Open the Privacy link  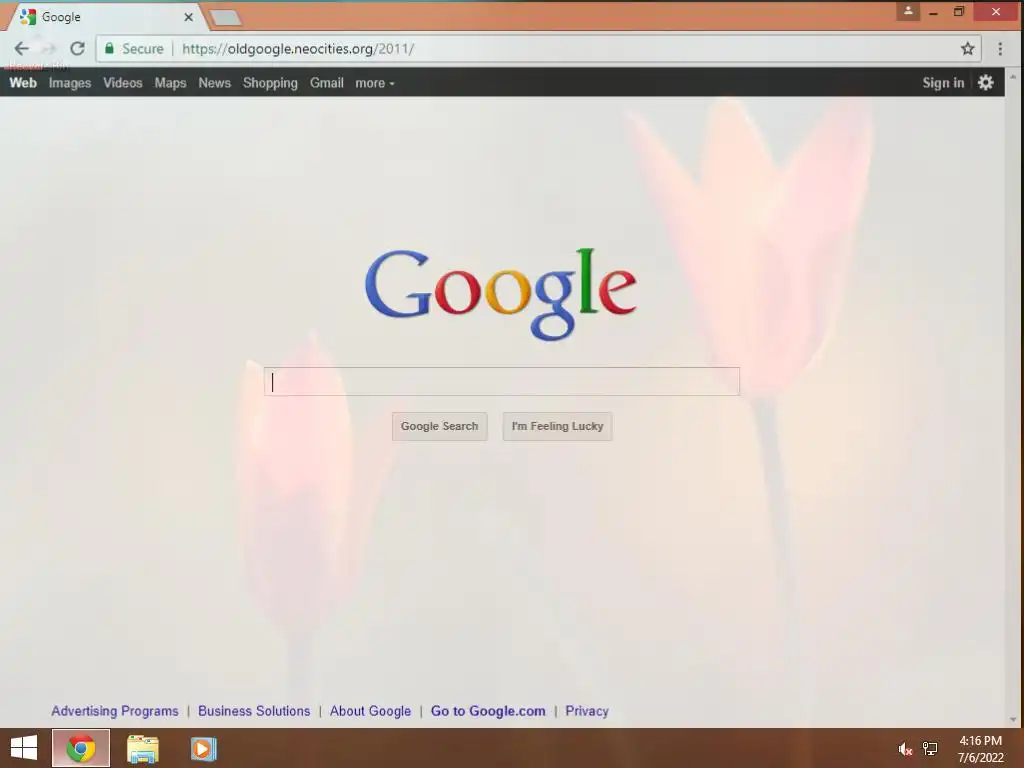click(x=586, y=711)
